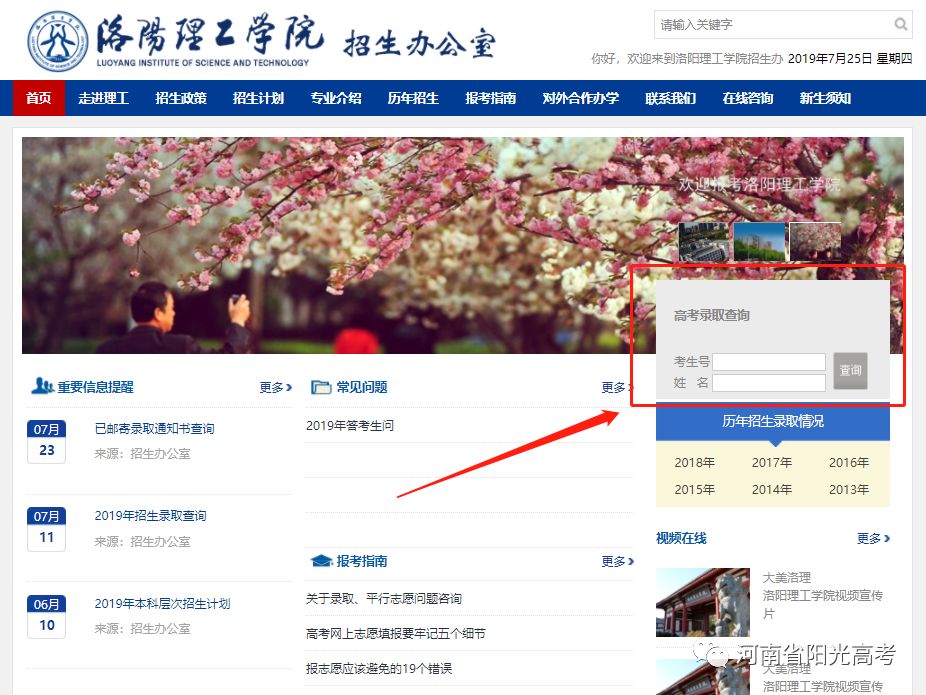Select the middle carousel preview thumbnail
The height and width of the screenshot is (695, 926).
759,241
